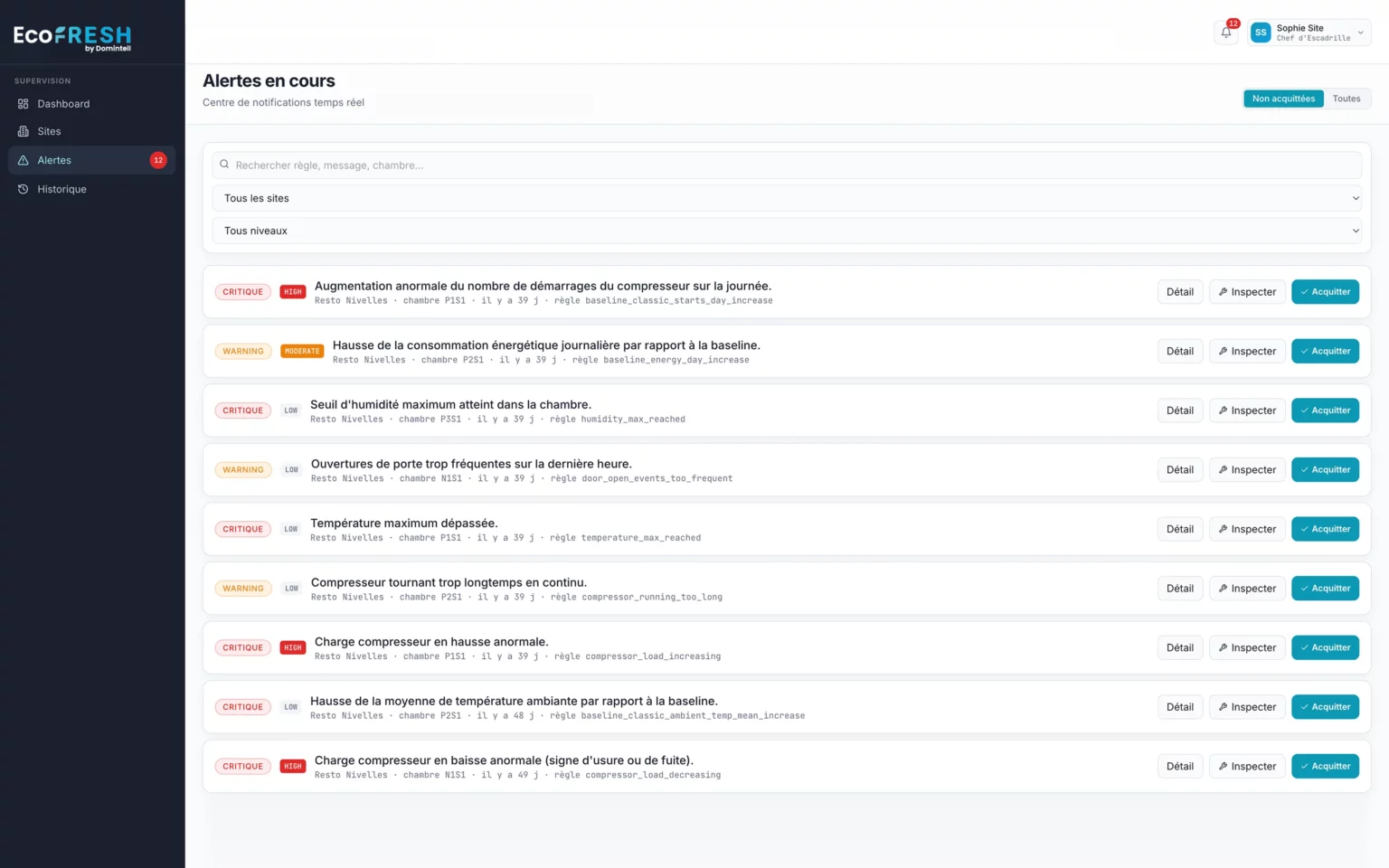Inspect the temperature maximum exceeded alert

click(1247, 529)
